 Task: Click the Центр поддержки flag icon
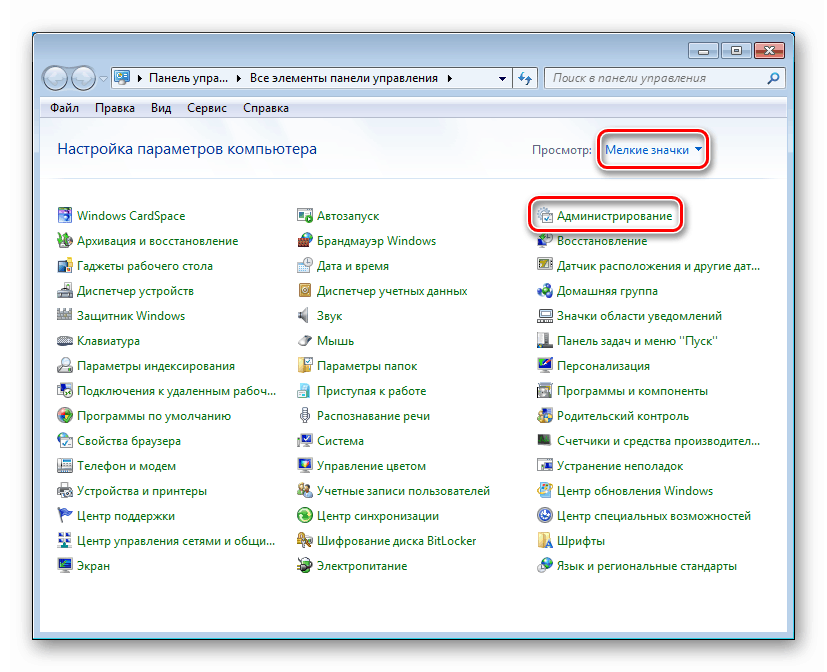(64, 515)
